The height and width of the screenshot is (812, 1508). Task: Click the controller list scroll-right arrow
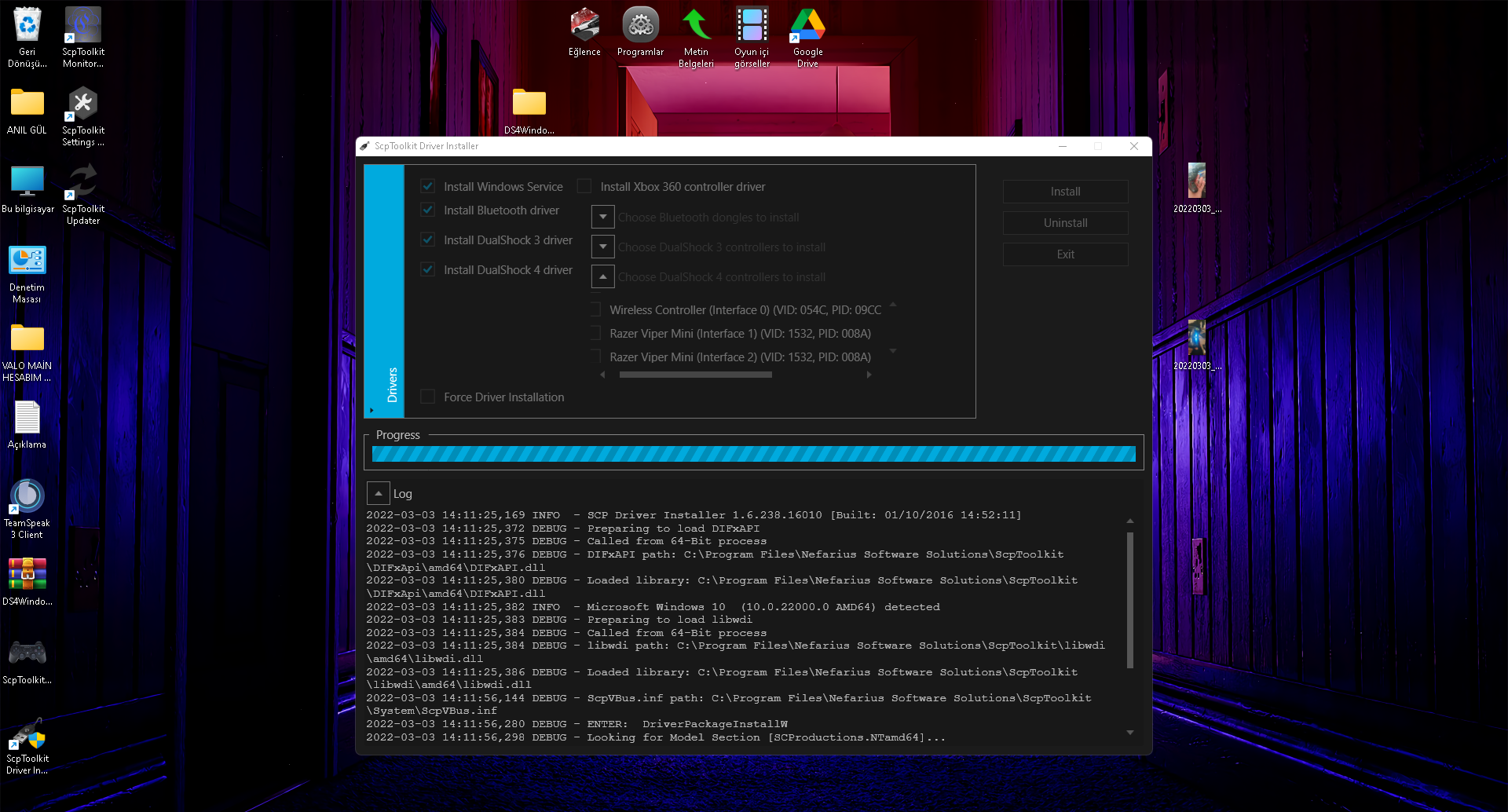point(869,375)
